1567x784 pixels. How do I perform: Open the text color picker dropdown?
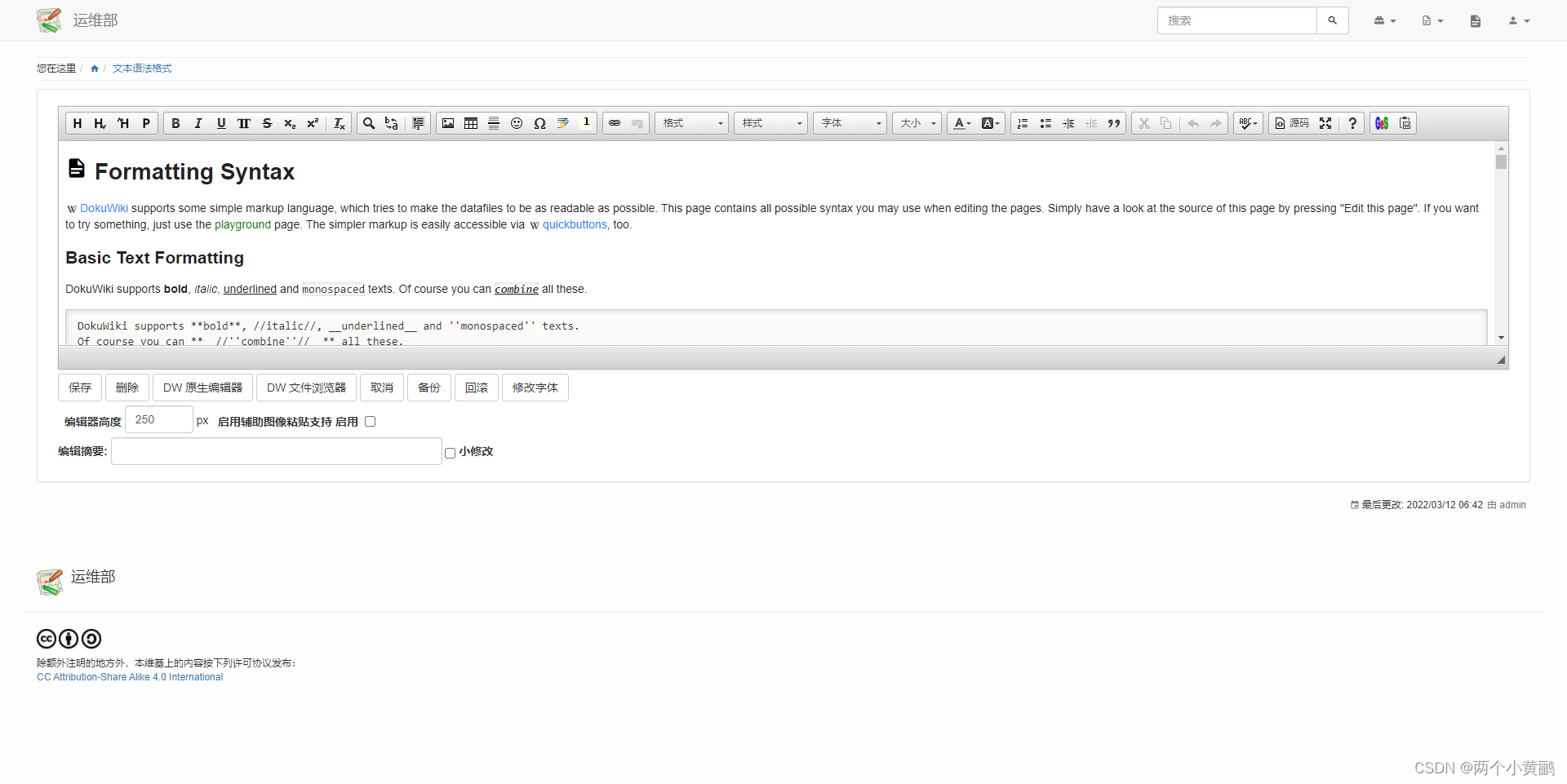point(962,123)
